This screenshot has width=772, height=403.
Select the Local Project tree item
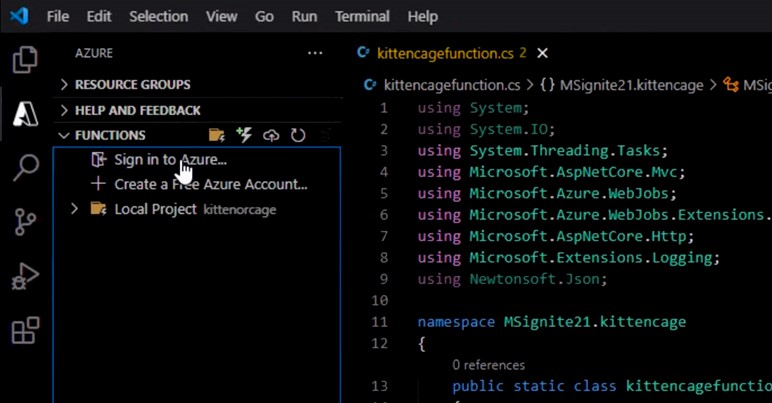coord(197,209)
